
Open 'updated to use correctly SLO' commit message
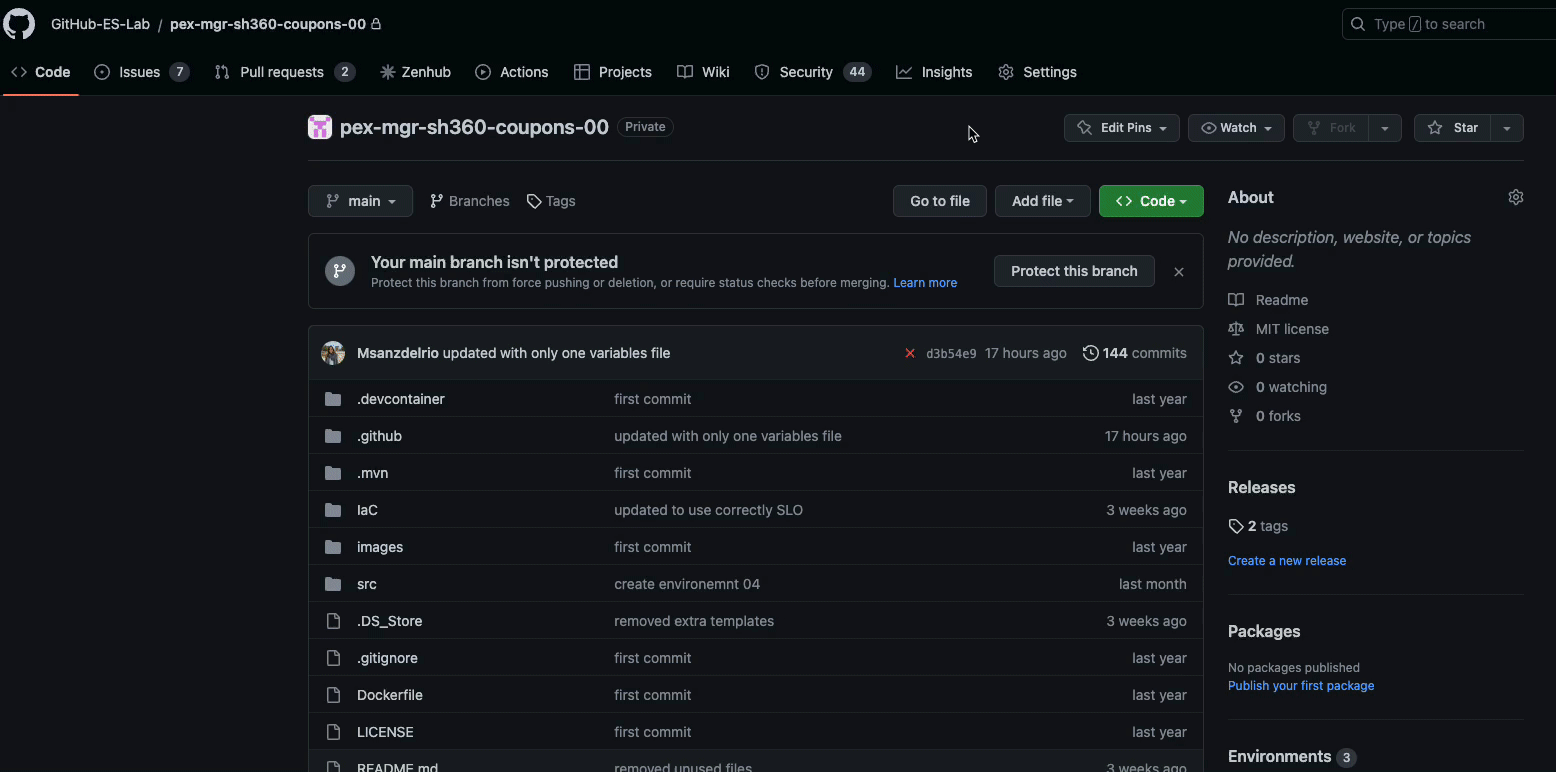coord(708,510)
